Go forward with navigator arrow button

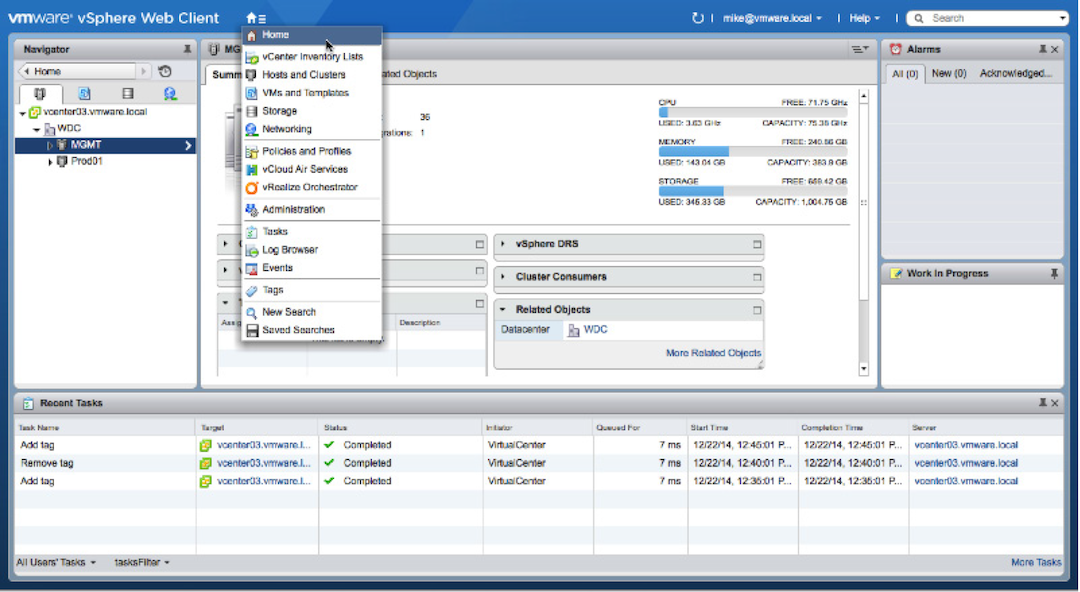click(x=143, y=71)
